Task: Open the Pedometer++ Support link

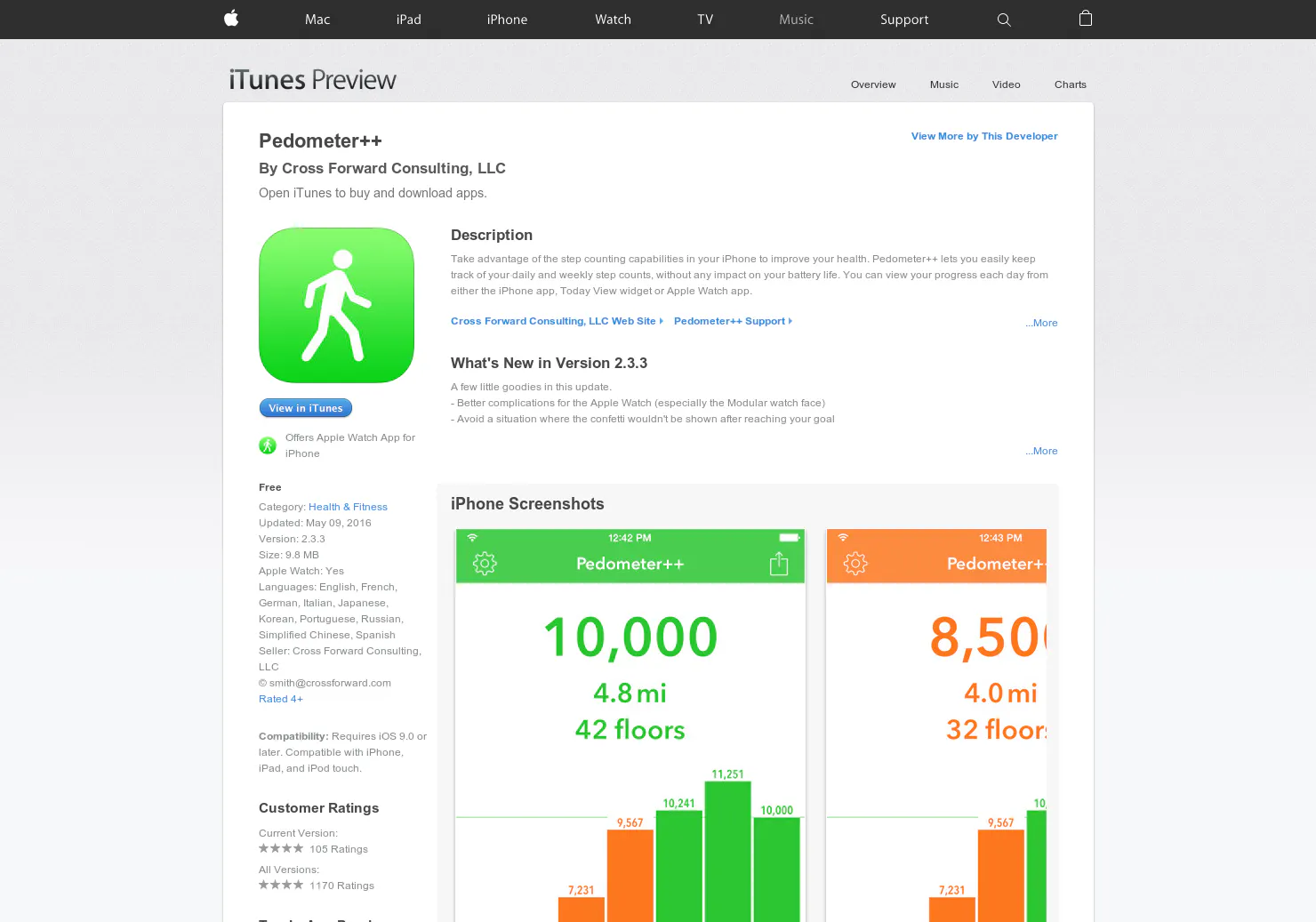Action: click(x=733, y=321)
